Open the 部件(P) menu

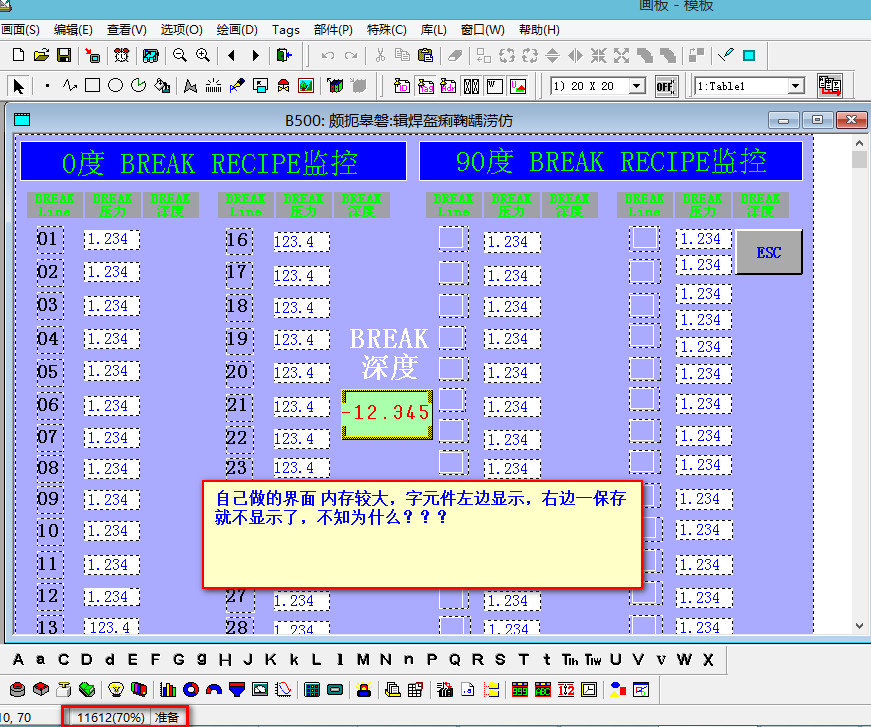(333, 30)
